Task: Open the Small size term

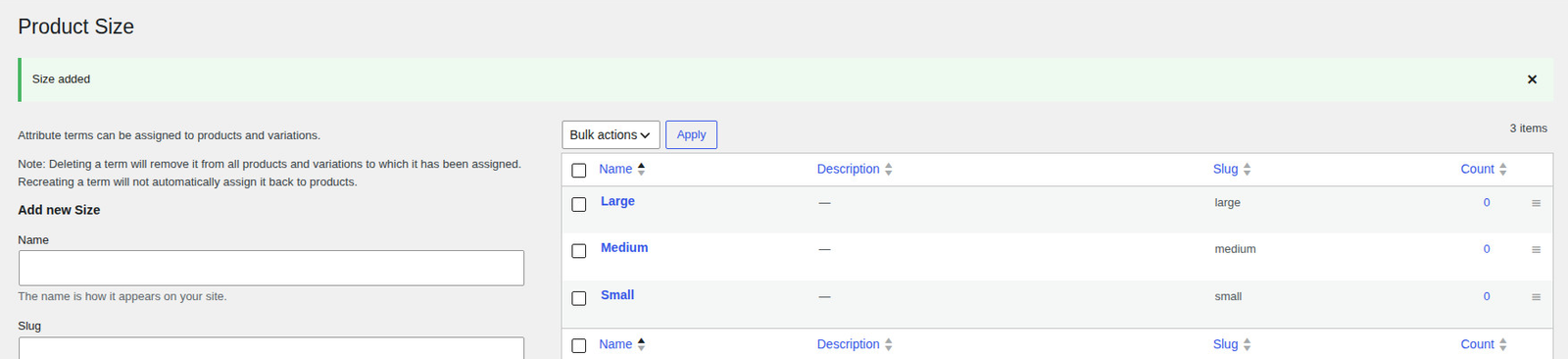Action: coord(617,295)
